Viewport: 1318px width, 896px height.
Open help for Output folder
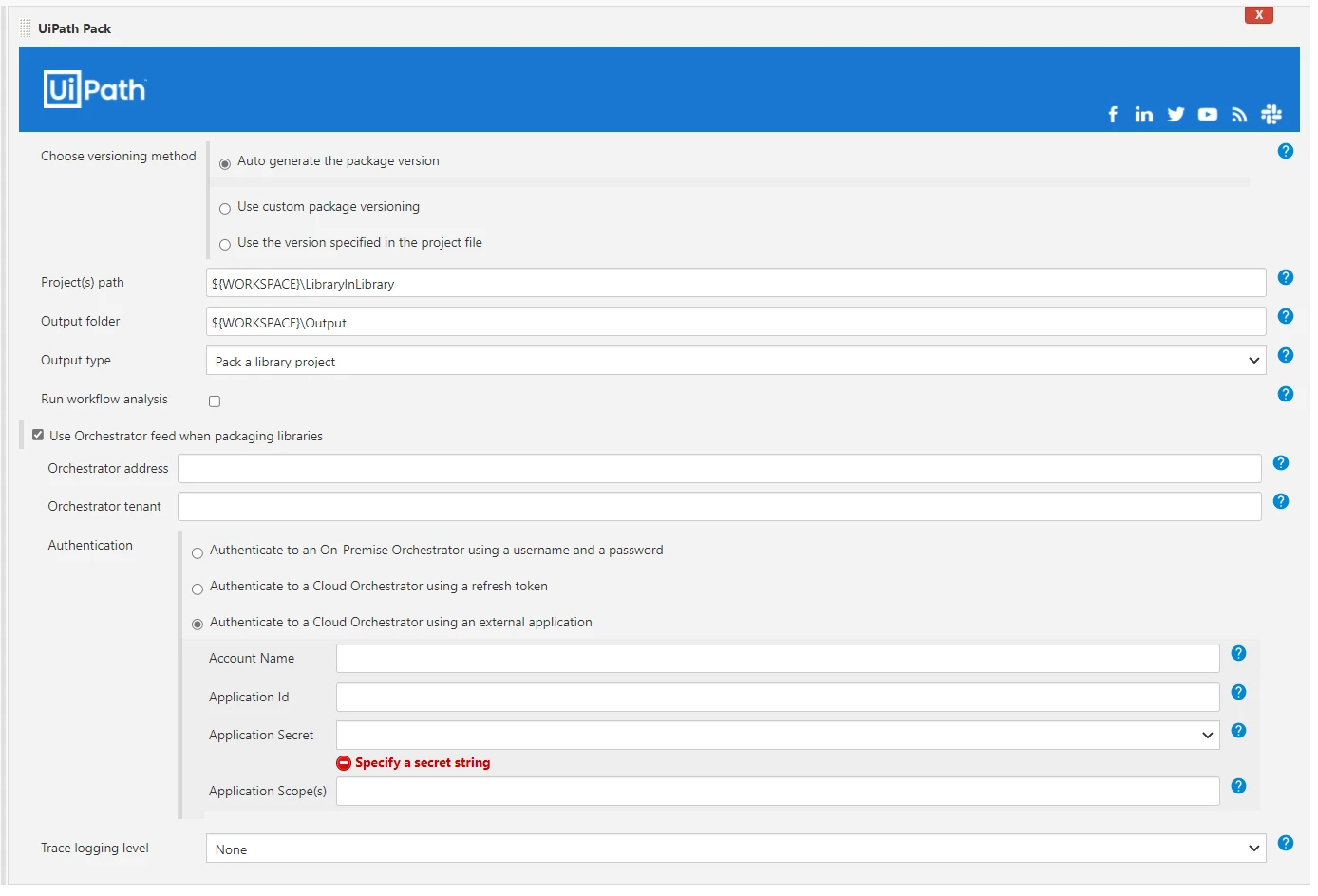click(x=1286, y=316)
